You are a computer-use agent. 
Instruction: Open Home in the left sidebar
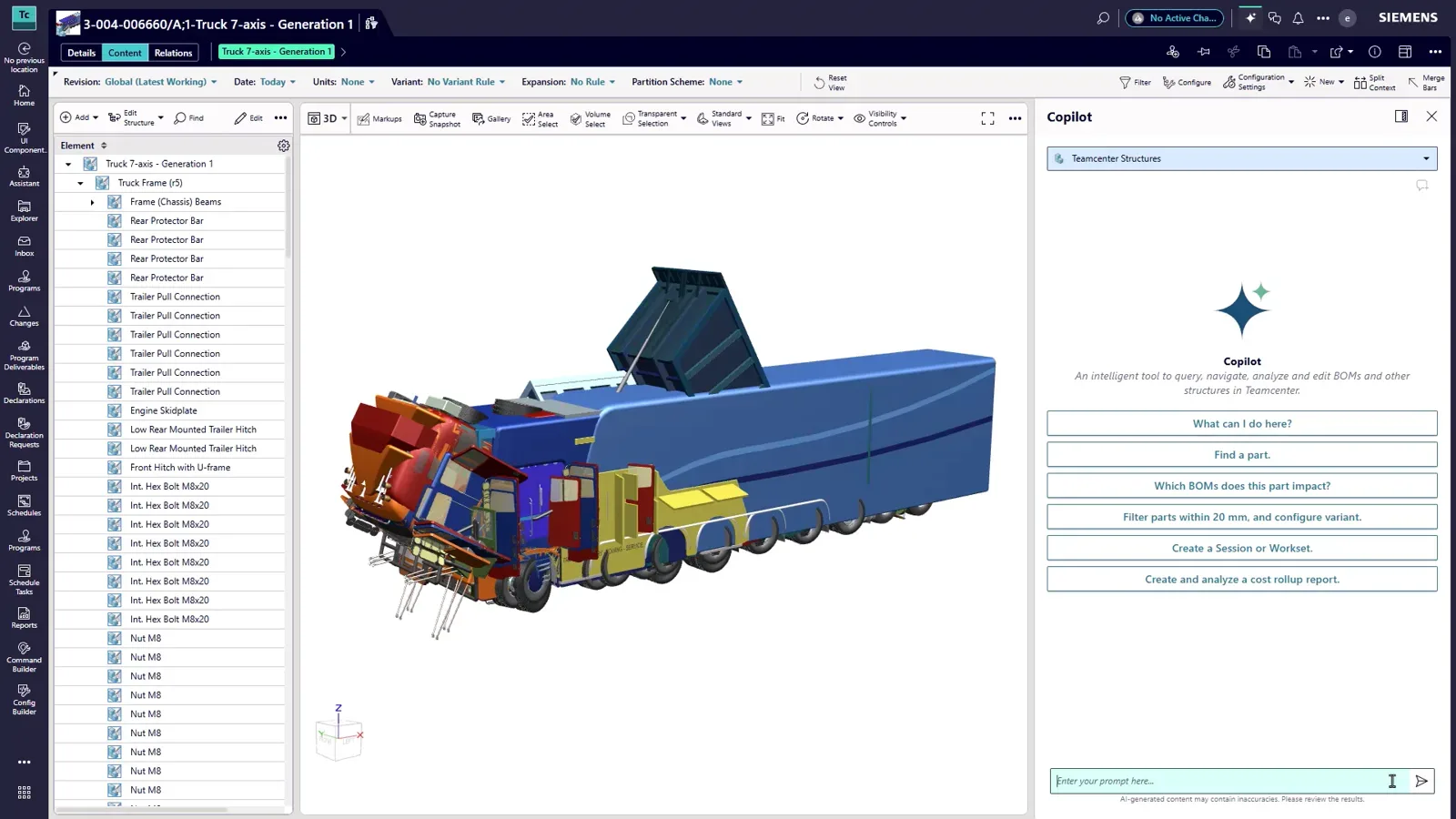[x=24, y=95]
